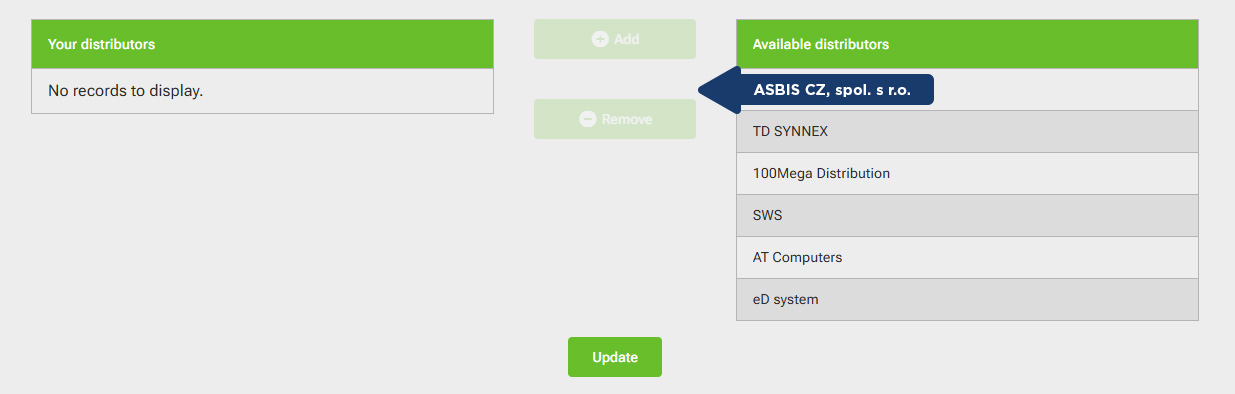Image resolution: width=1235 pixels, height=394 pixels.
Task: Click the Your distributors header
Action: point(263,44)
